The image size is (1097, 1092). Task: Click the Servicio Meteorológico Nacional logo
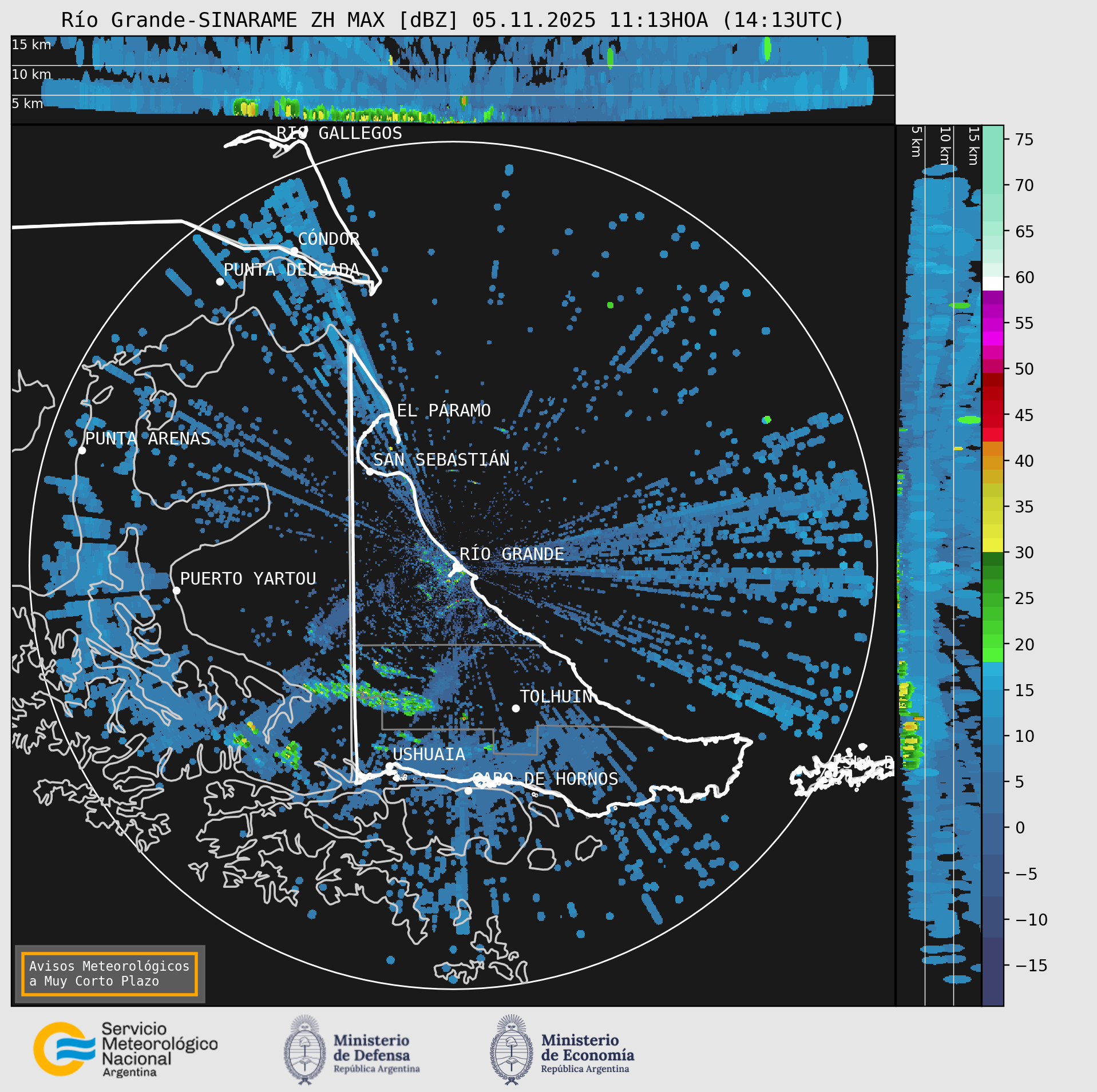pos(126,1049)
